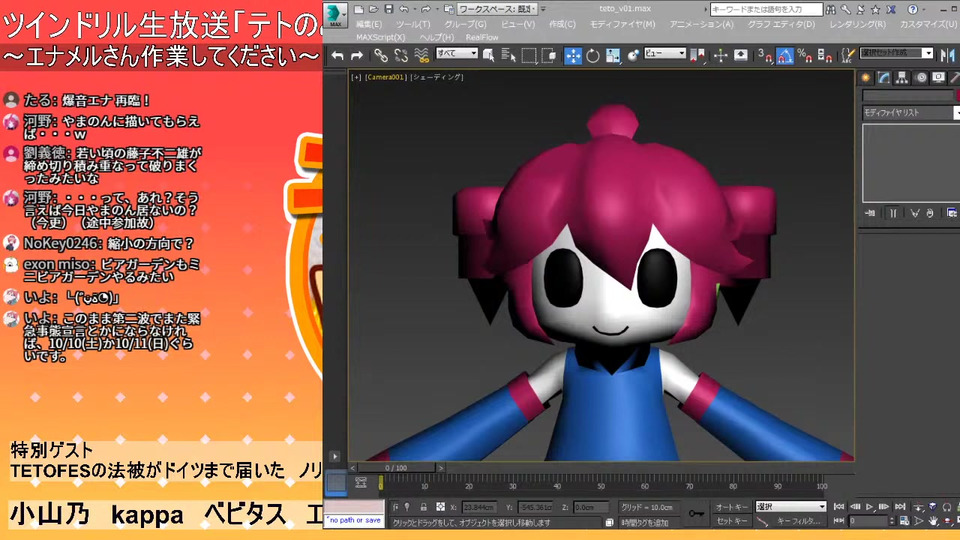Switch to the Motion command panel tab
This screenshot has height=540, width=960.
[x=920, y=78]
